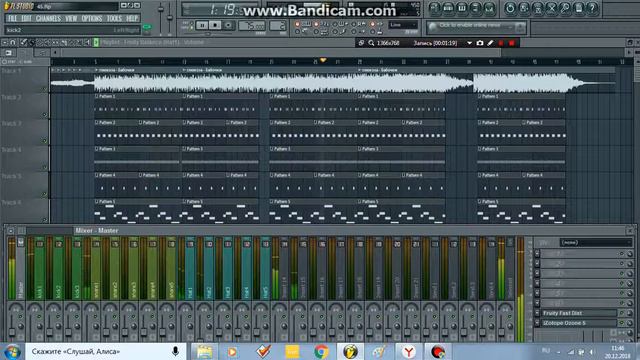Image resolution: width=640 pixels, height=360 pixels.
Task: Pause recording with Bandicam red pause button
Action: pyautogui.click(x=501, y=43)
